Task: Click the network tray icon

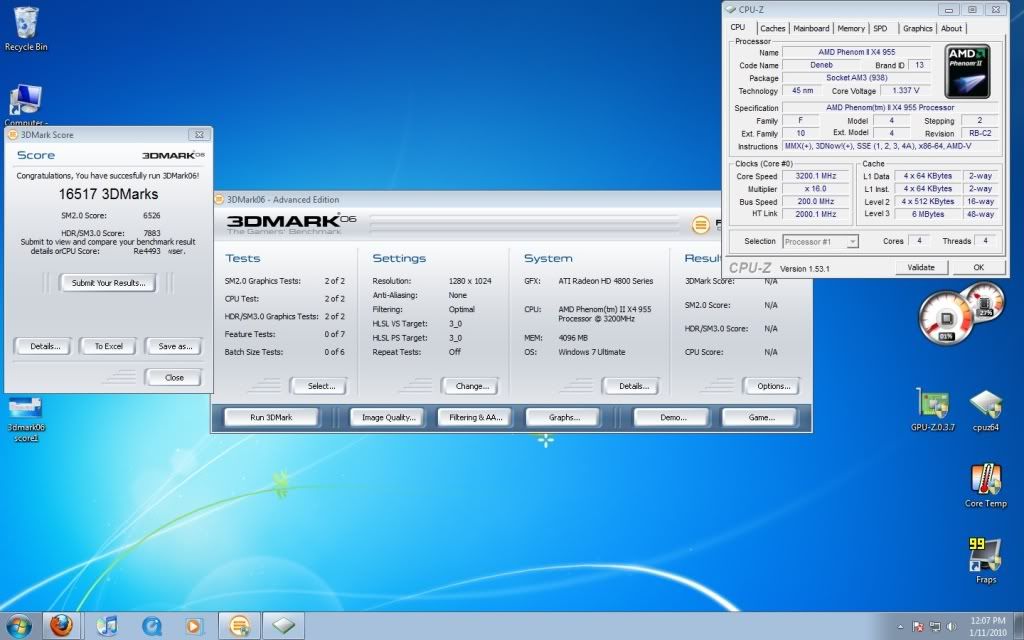Action: (935, 627)
